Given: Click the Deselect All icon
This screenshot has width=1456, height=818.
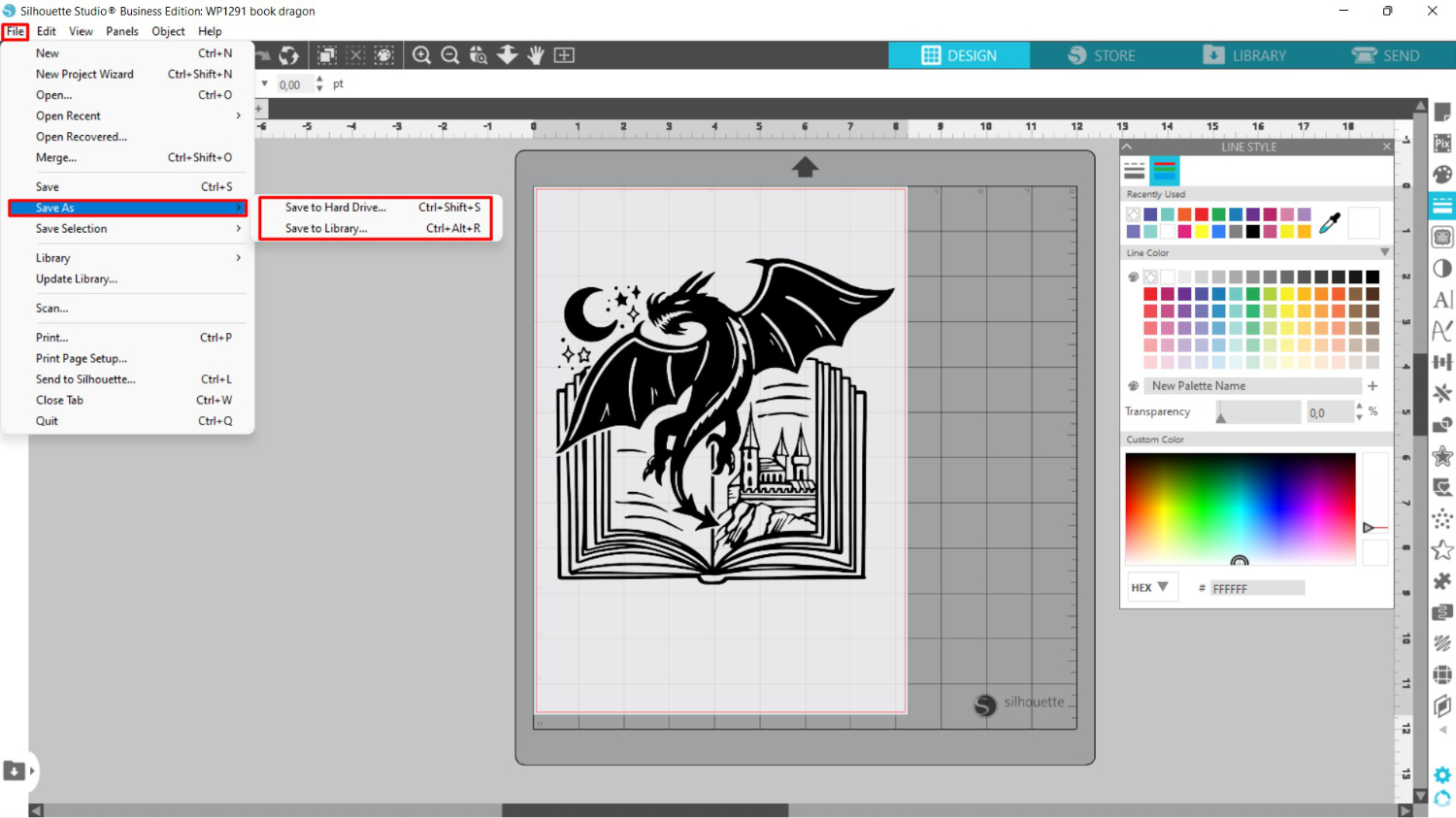Looking at the screenshot, I should tap(356, 55).
